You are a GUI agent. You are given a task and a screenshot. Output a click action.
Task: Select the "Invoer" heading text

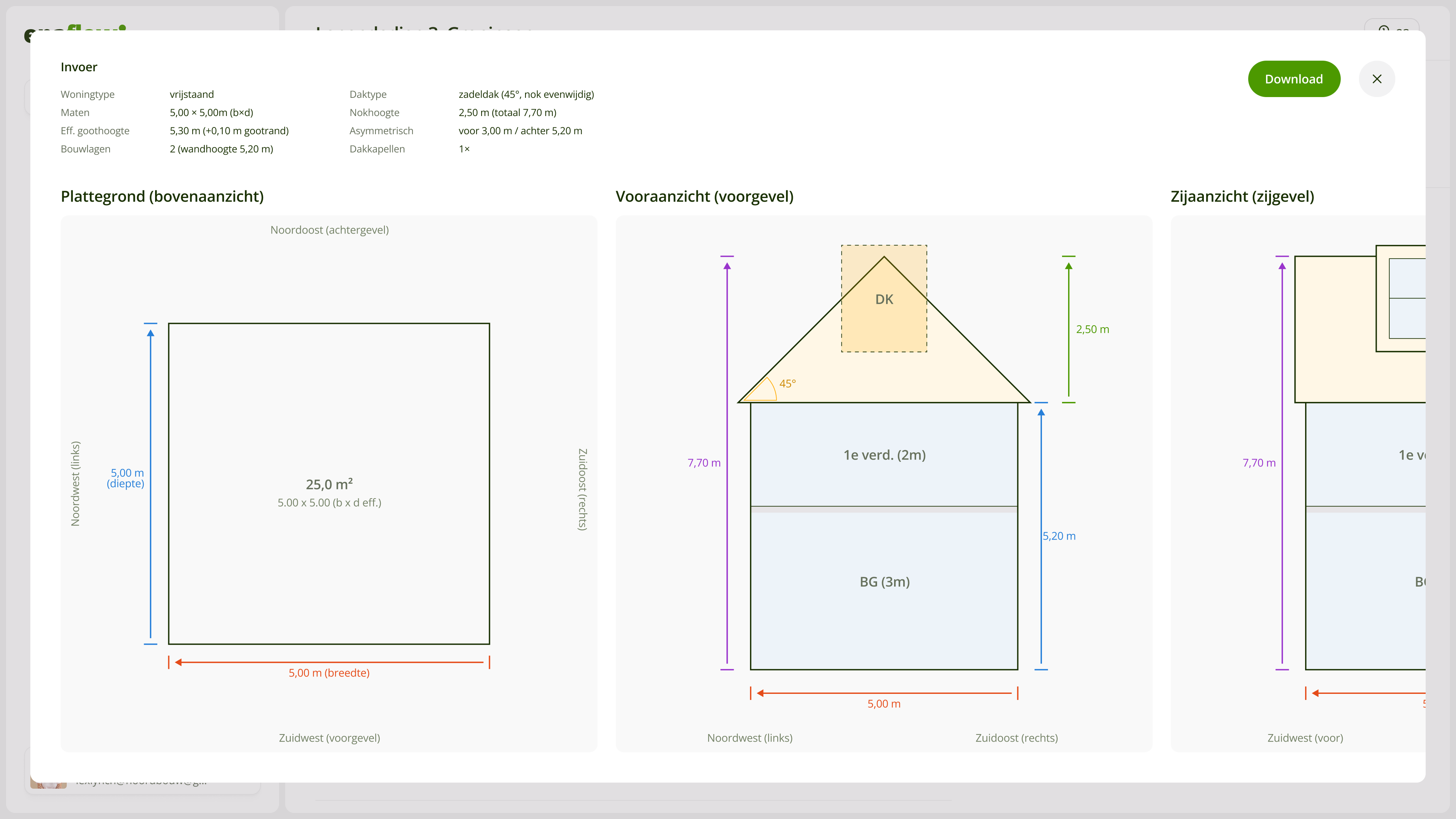79,67
